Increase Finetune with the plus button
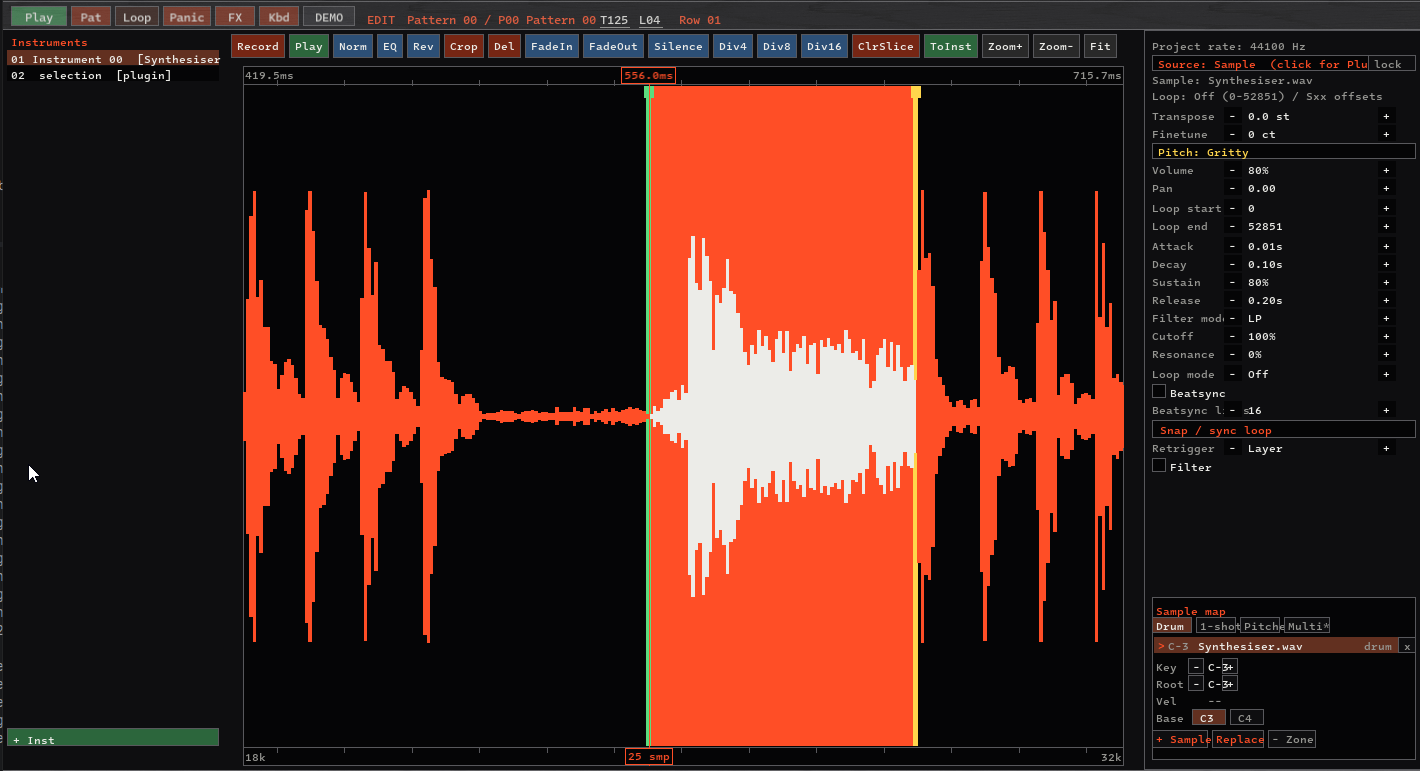The width and height of the screenshot is (1420, 771). pos(1386,135)
